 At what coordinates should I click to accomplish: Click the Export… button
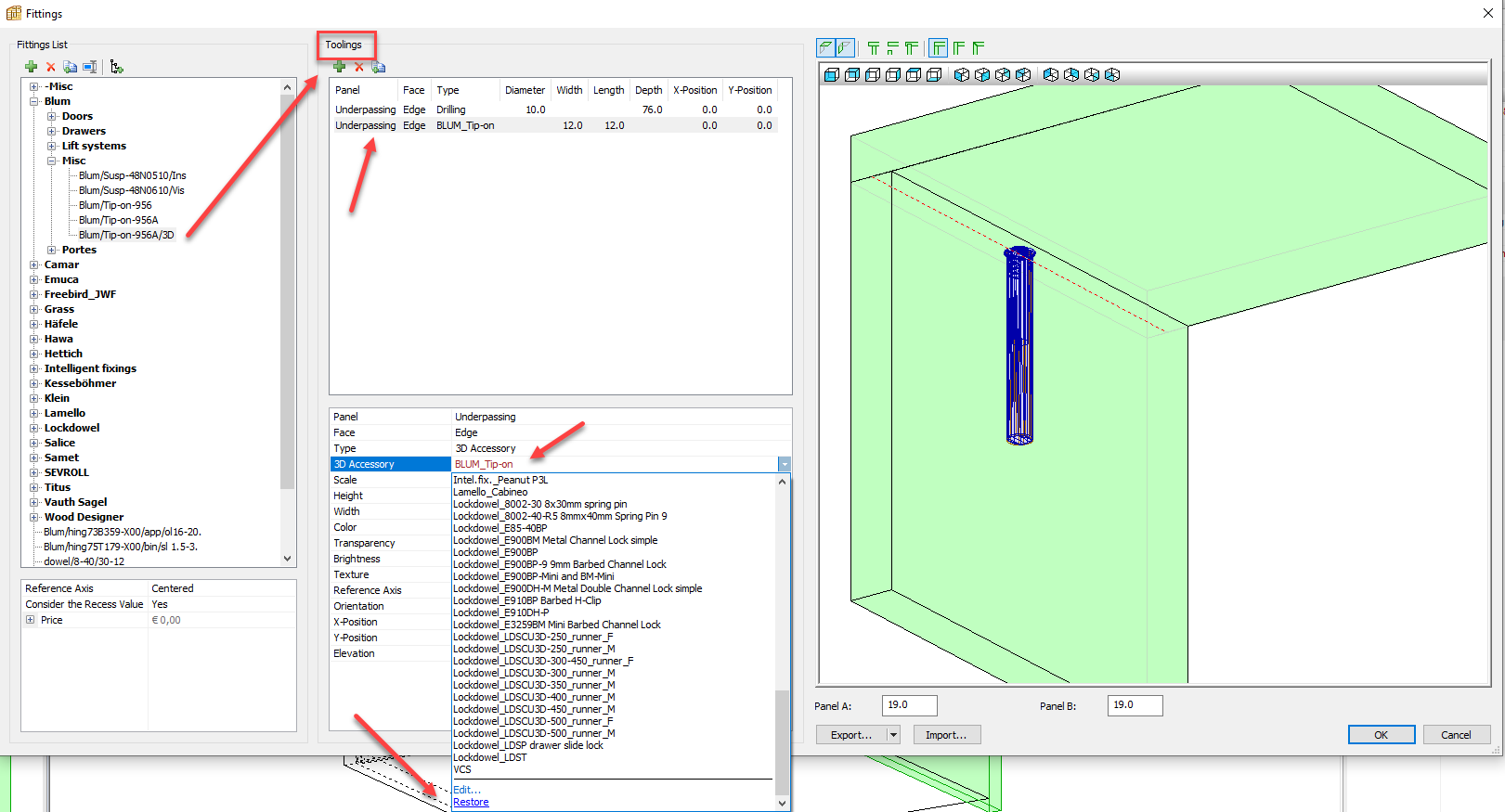pyautogui.click(x=851, y=735)
